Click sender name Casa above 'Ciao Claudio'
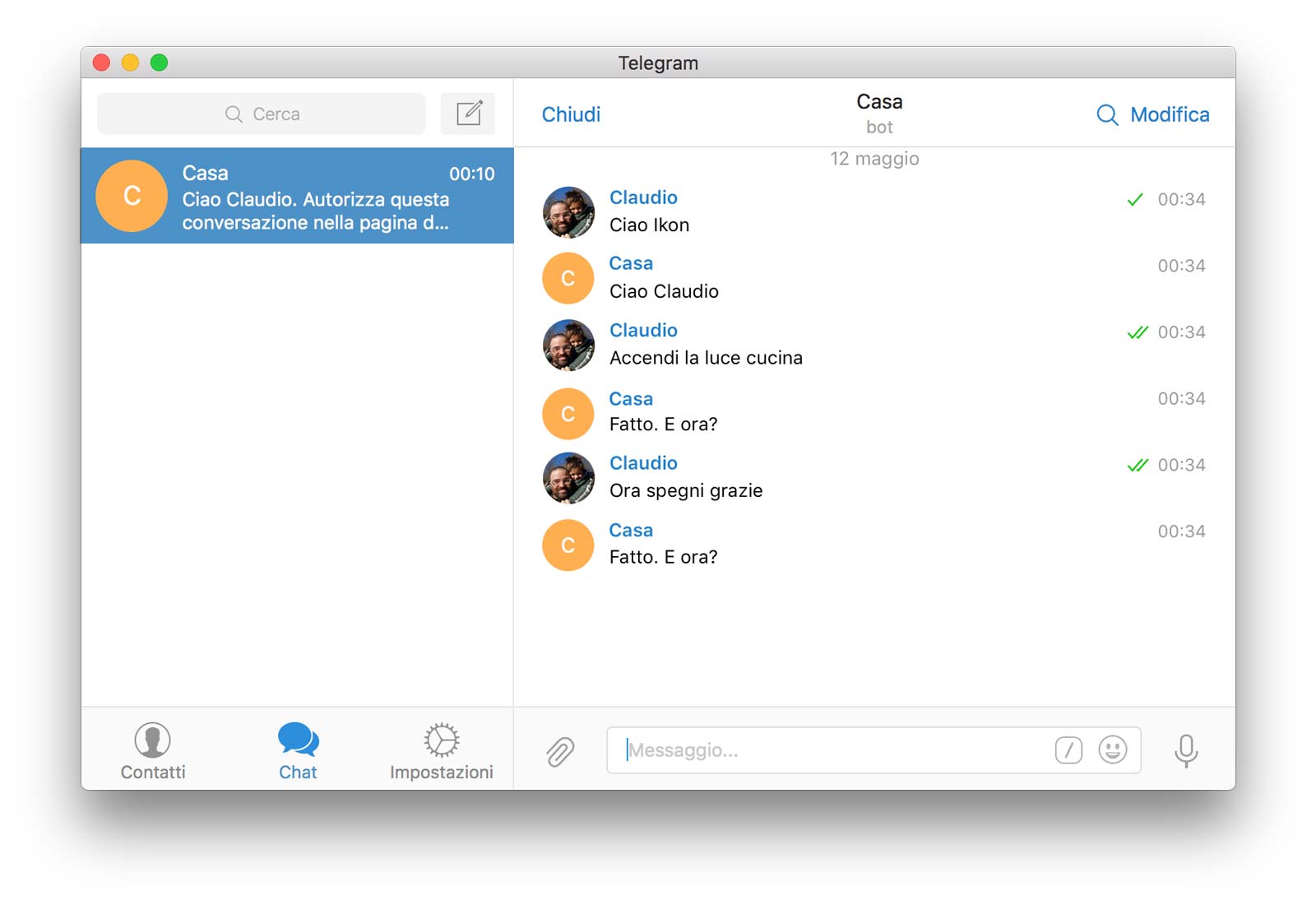The height and width of the screenshot is (905, 1316). (x=631, y=263)
